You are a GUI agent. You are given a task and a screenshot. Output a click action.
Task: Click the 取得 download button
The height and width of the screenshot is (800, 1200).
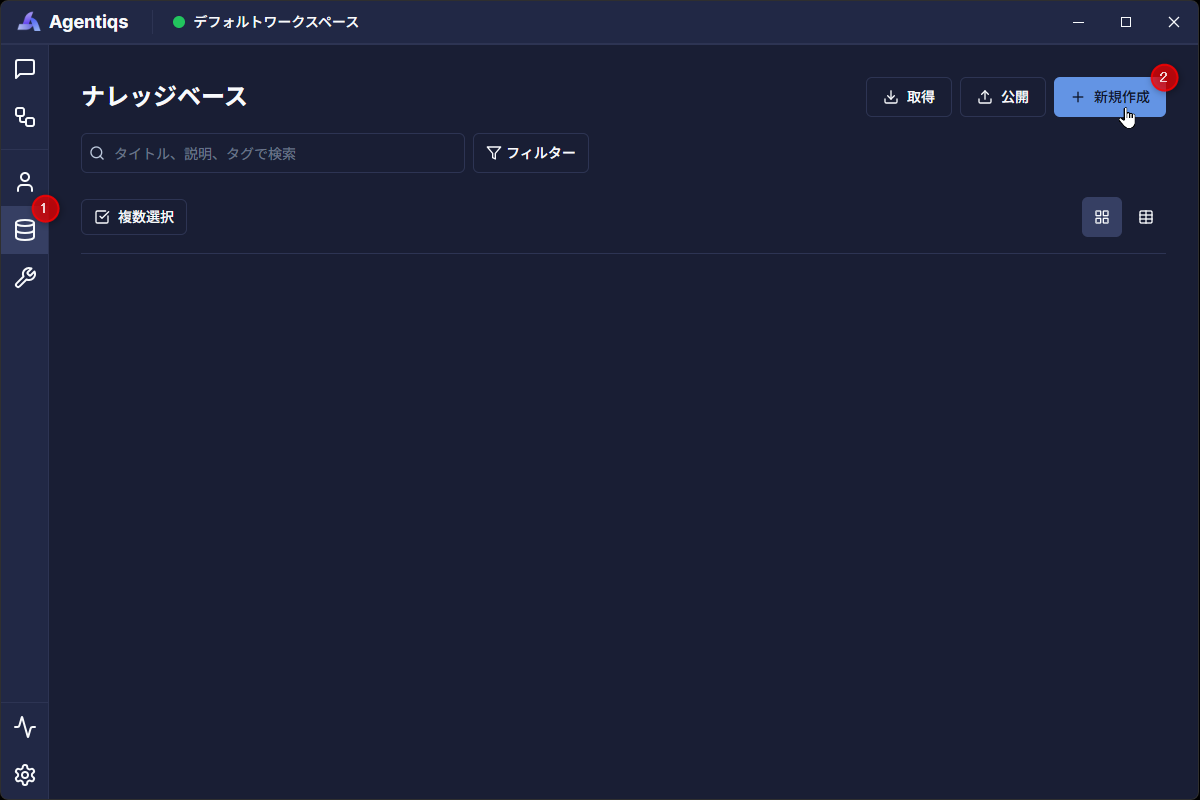click(908, 97)
